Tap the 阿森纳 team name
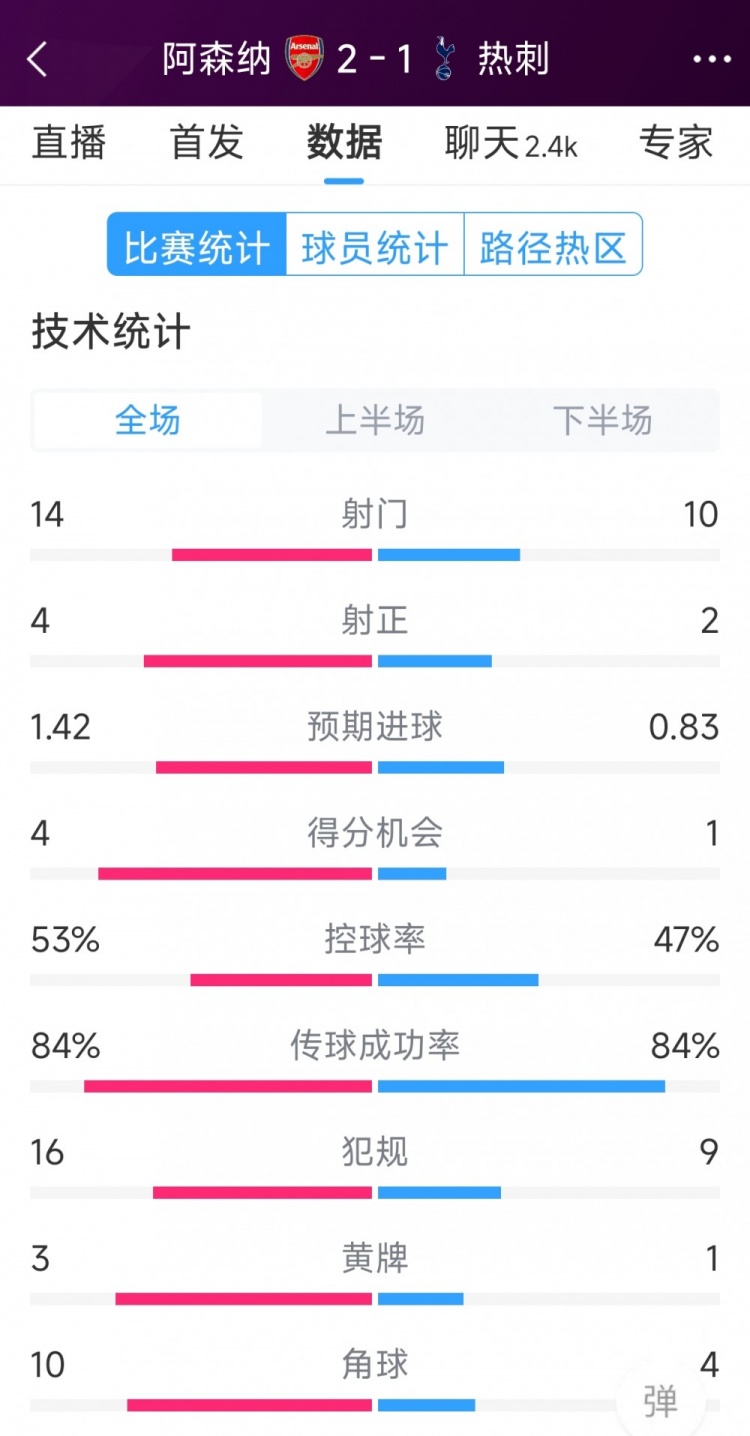 pyautogui.click(x=217, y=59)
